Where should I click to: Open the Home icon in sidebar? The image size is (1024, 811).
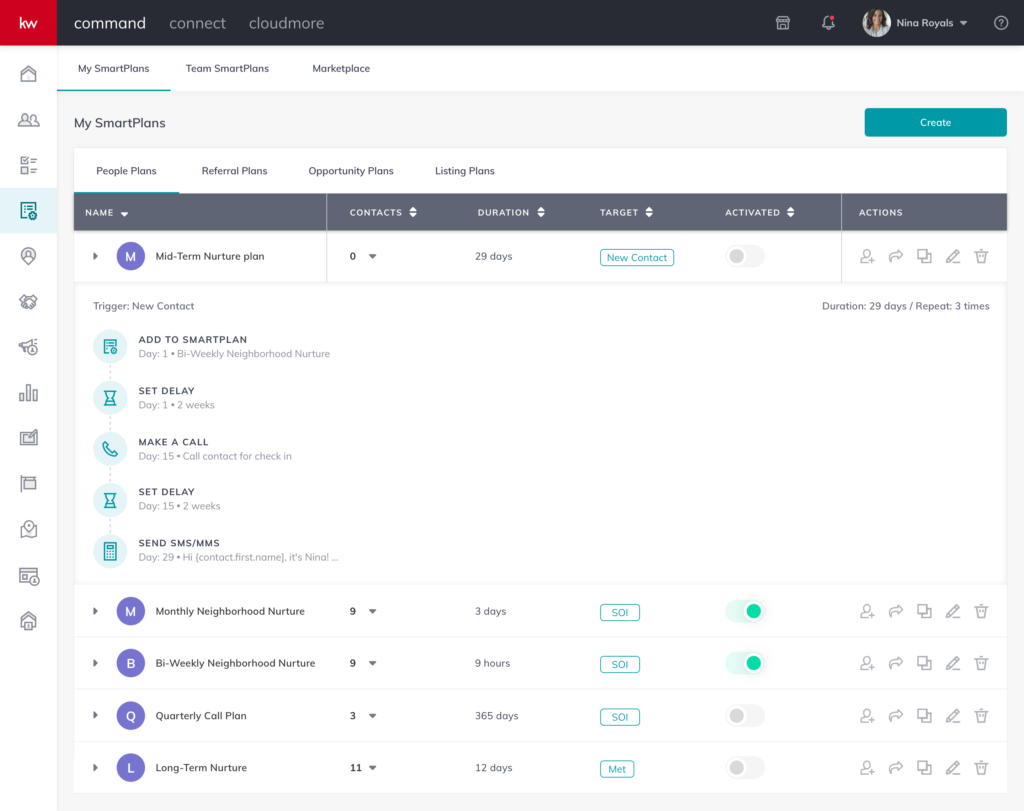[28, 74]
